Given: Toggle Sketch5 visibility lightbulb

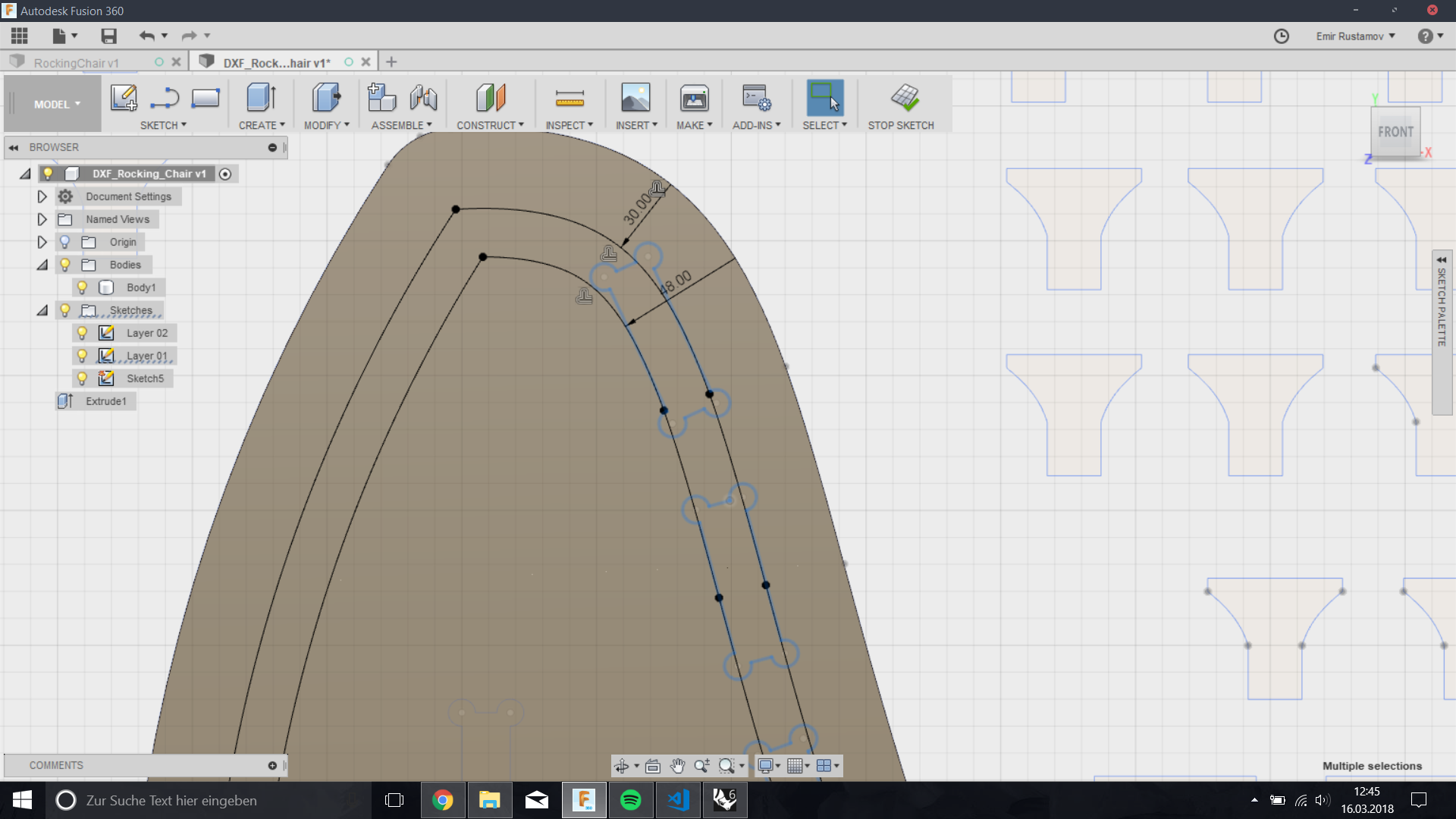Looking at the screenshot, I should coord(83,378).
